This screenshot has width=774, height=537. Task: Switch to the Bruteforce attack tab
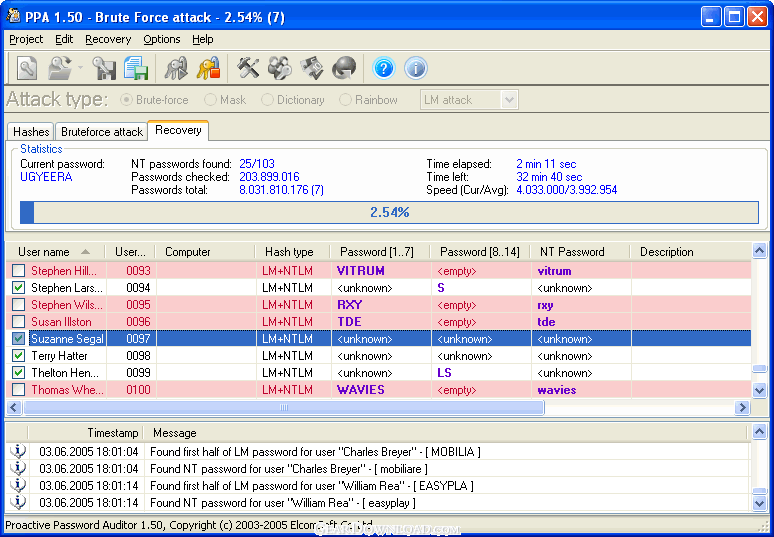(x=102, y=132)
